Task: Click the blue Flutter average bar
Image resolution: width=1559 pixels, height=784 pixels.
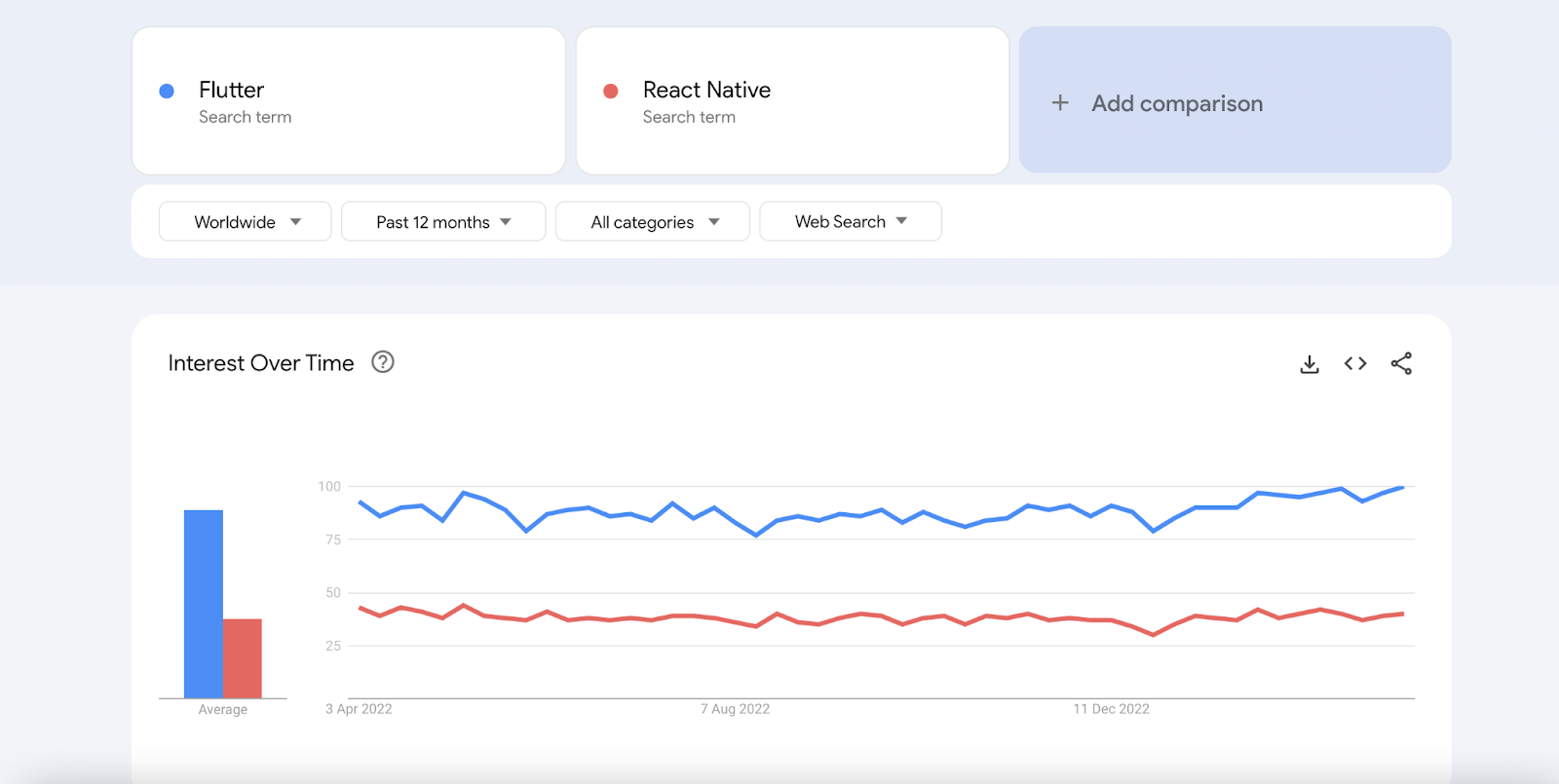Action: click(204, 604)
